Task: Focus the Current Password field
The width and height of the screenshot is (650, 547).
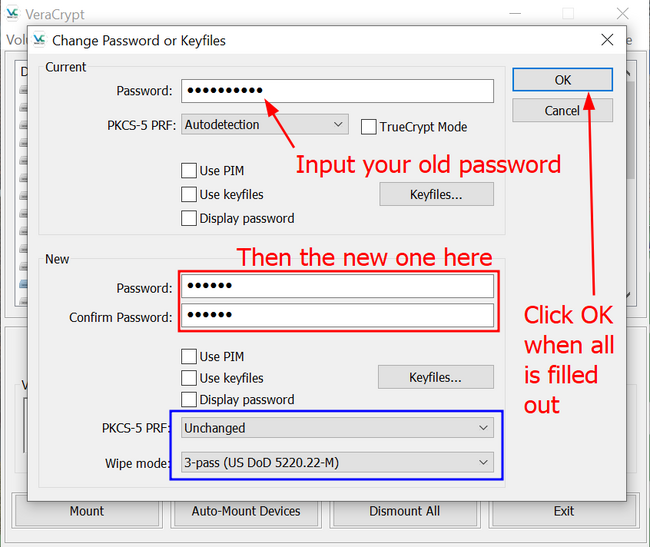Action: click(x=337, y=91)
